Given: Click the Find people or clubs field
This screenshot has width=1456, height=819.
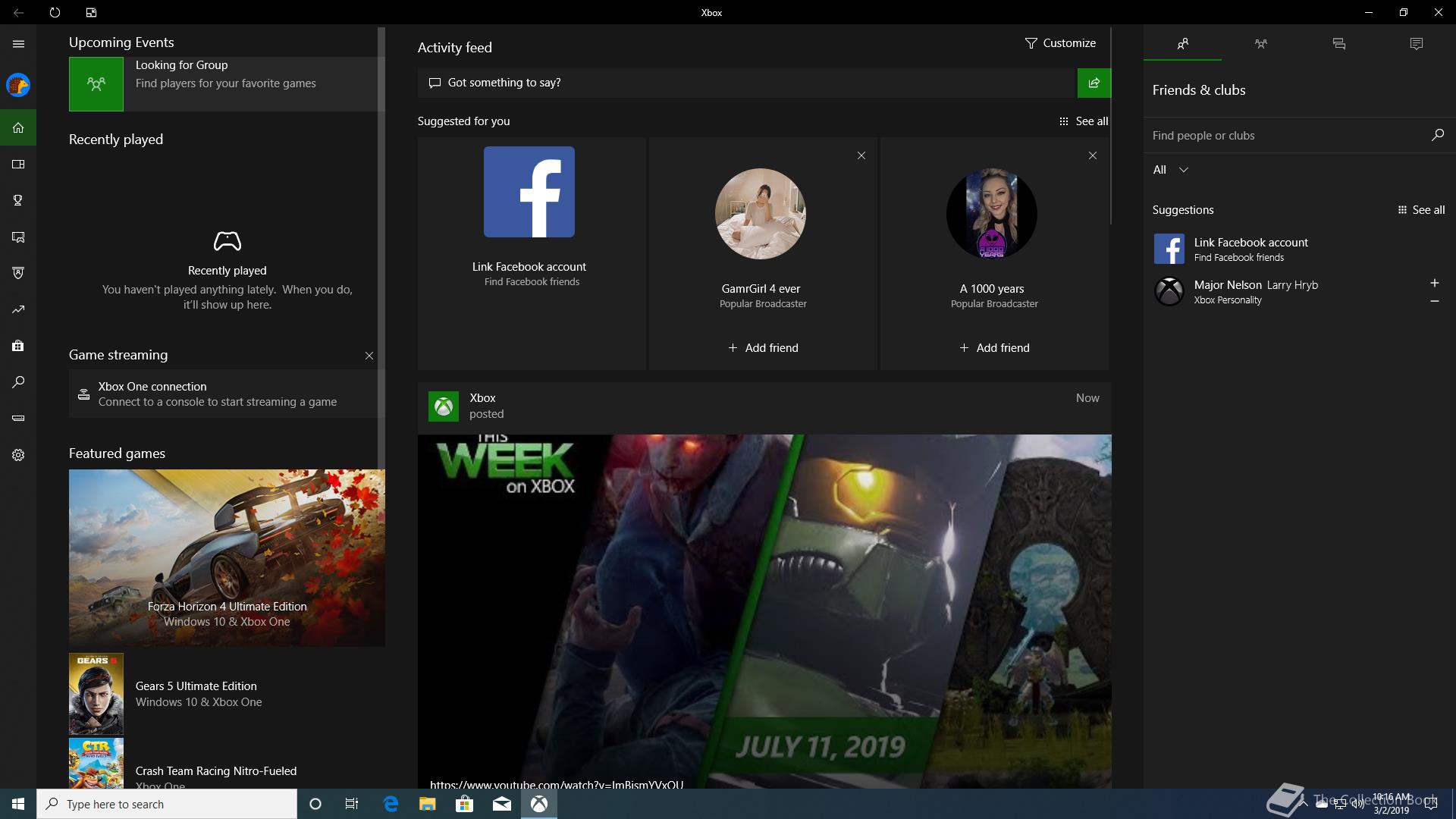Looking at the screenshot, I should coord(1285,136).
